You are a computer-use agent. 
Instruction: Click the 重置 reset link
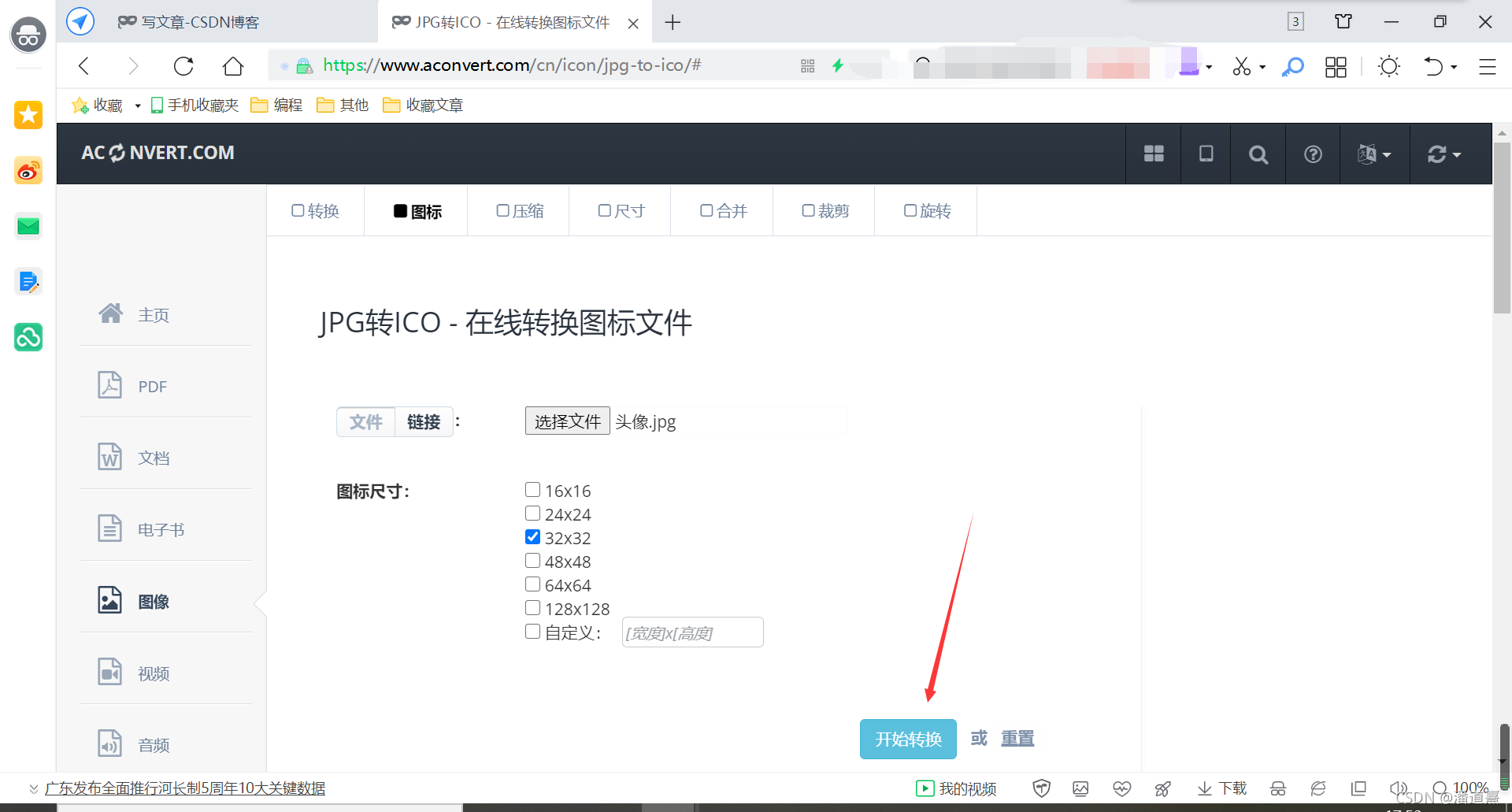click(1017, 739)
